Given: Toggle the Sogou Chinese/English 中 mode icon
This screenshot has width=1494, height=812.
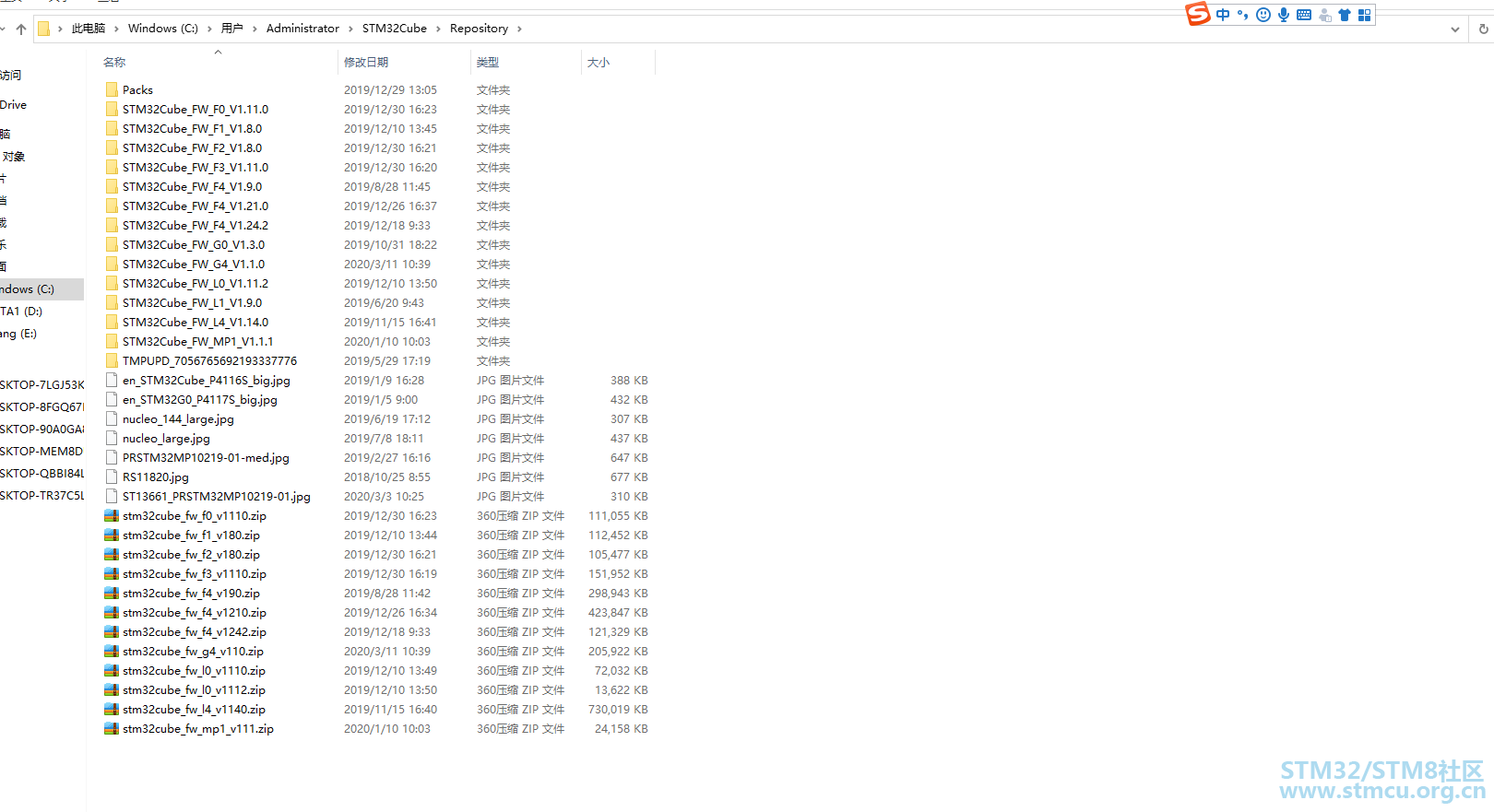Looking at the screenshot, I should click(1223, 15).
